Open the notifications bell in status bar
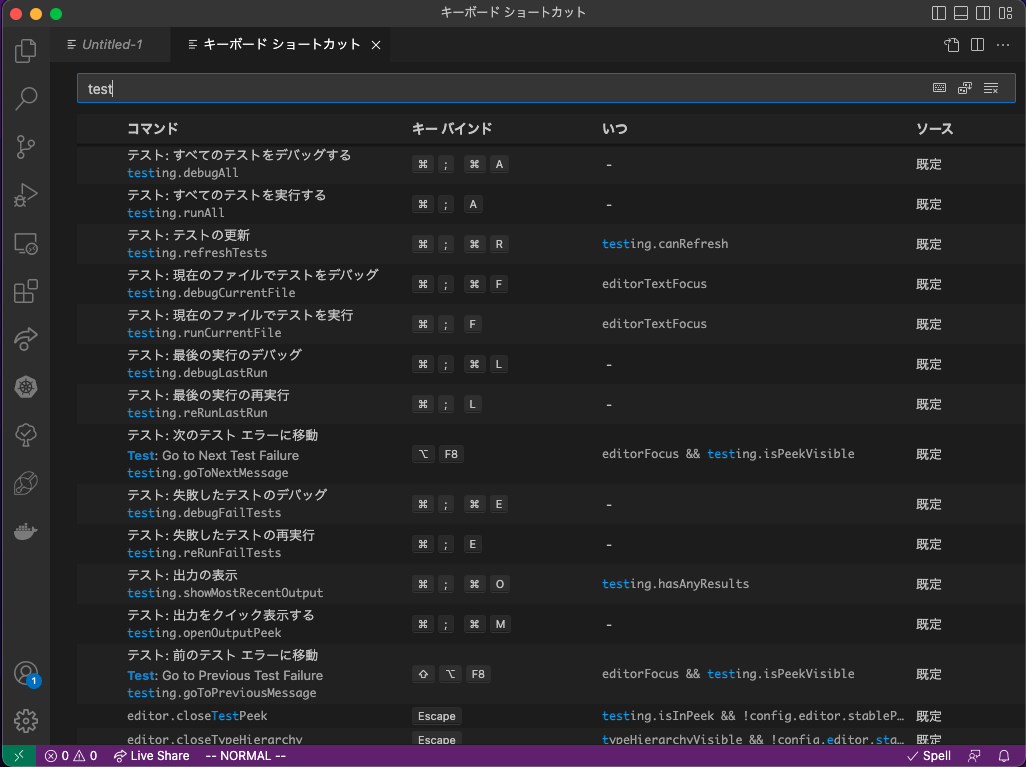This screenshot has width=1026, height=767. point(1005,756)
